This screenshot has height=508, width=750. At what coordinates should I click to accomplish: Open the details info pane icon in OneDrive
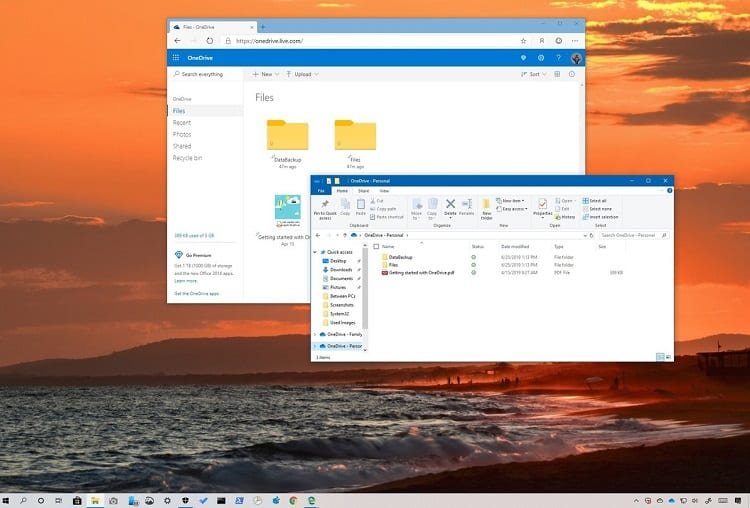coord(572,74)
